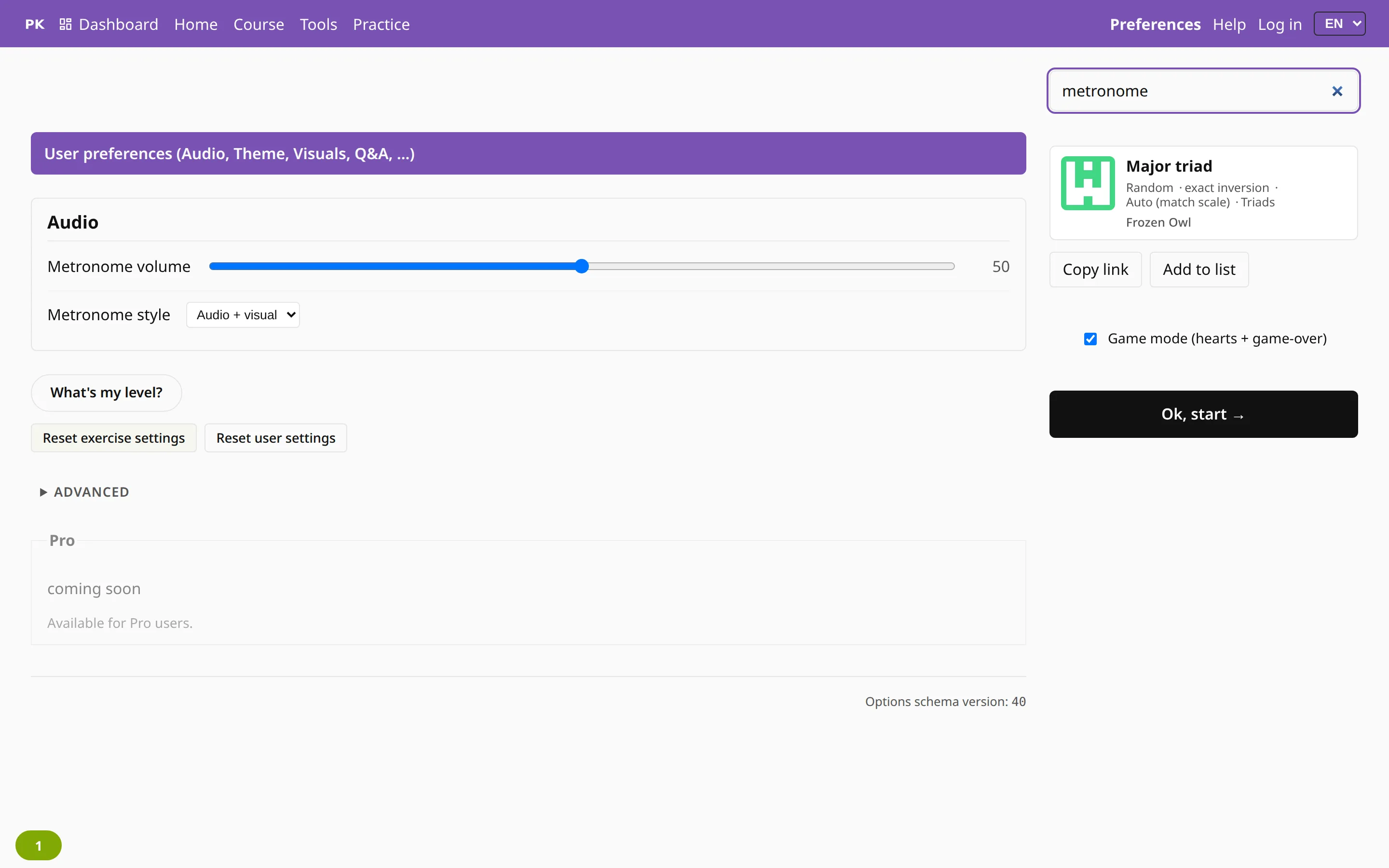The width and height of the screenshot is (1389, 868).
Task: Click the Frozen Owl label
Action: tap(1157, 222)
